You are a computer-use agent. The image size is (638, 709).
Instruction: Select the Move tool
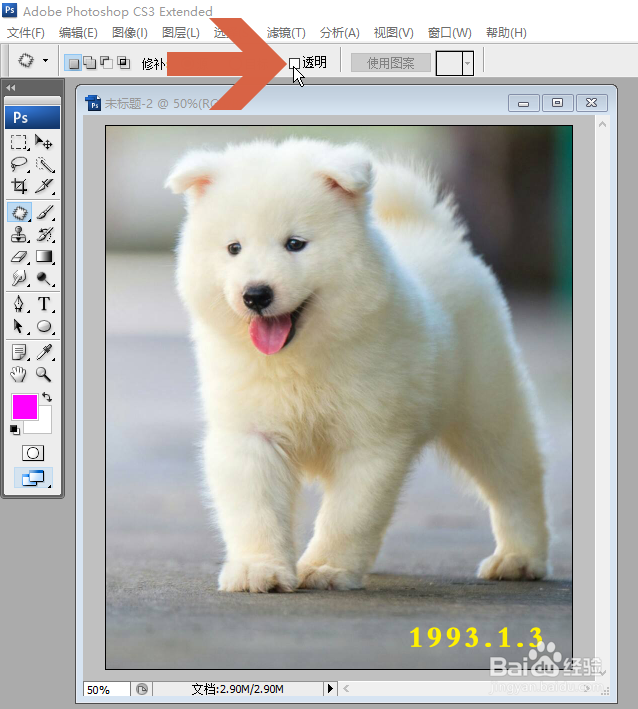(44, 142)
